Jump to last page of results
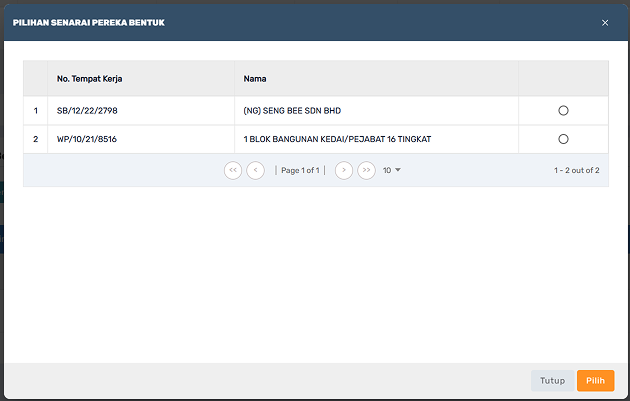 (366, 170)
